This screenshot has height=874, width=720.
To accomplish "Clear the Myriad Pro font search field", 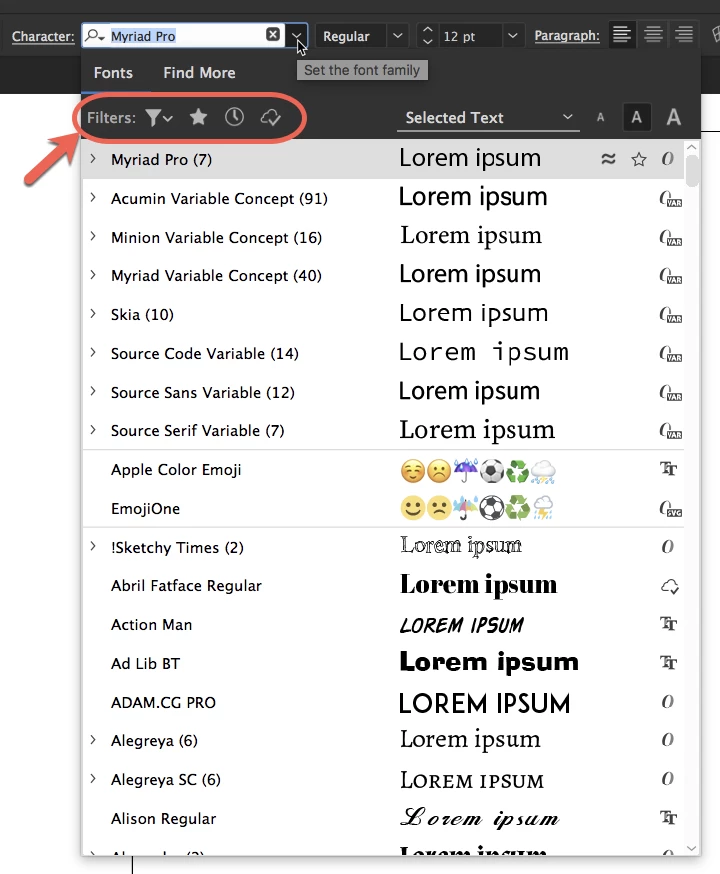I will 273,35.
